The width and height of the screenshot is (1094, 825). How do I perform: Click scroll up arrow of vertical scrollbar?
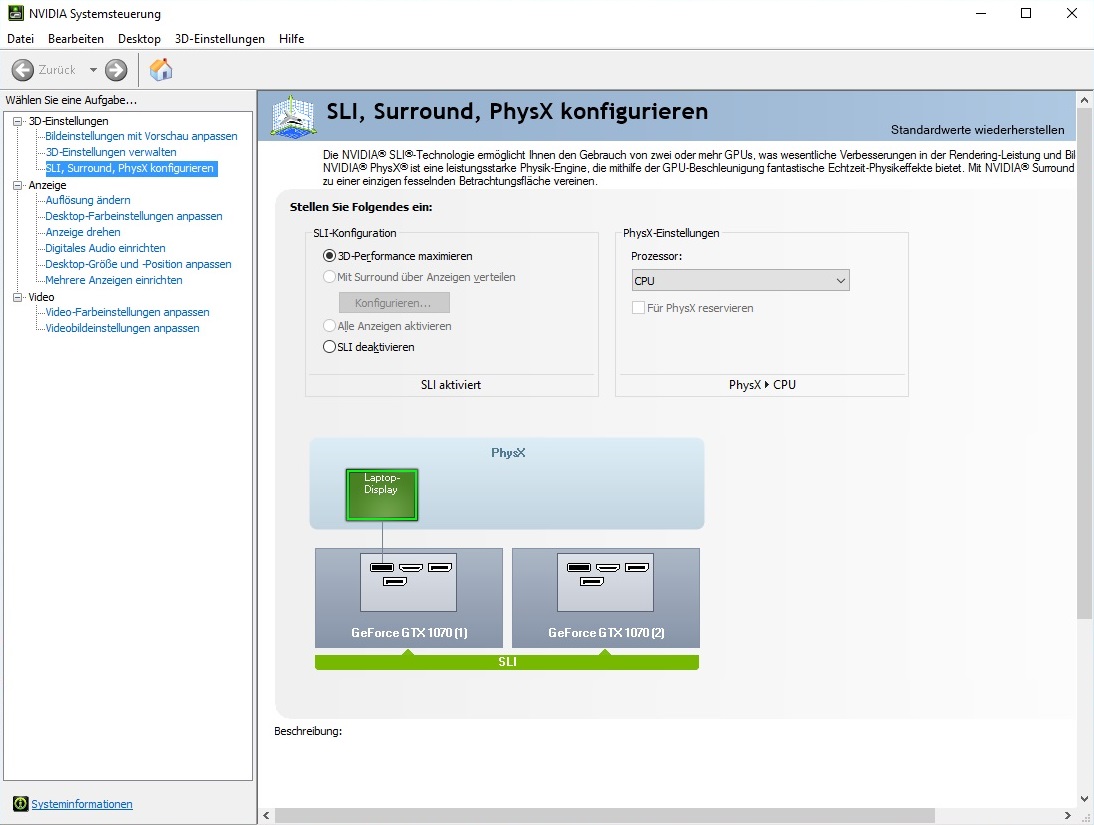click(x=1084, y=100)
